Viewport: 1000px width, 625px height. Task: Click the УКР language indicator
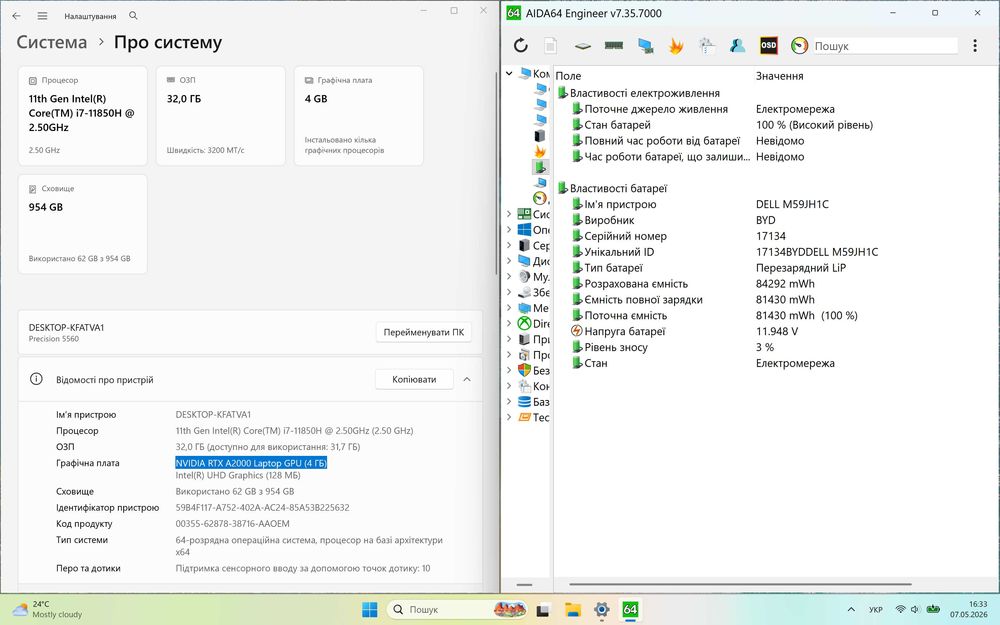pyautogui.click(x=876, y=610)
